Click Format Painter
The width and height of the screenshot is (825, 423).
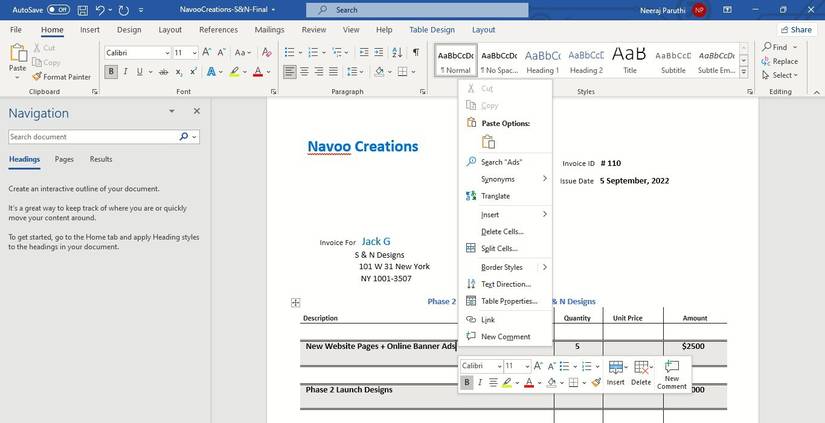pos(61,77)
